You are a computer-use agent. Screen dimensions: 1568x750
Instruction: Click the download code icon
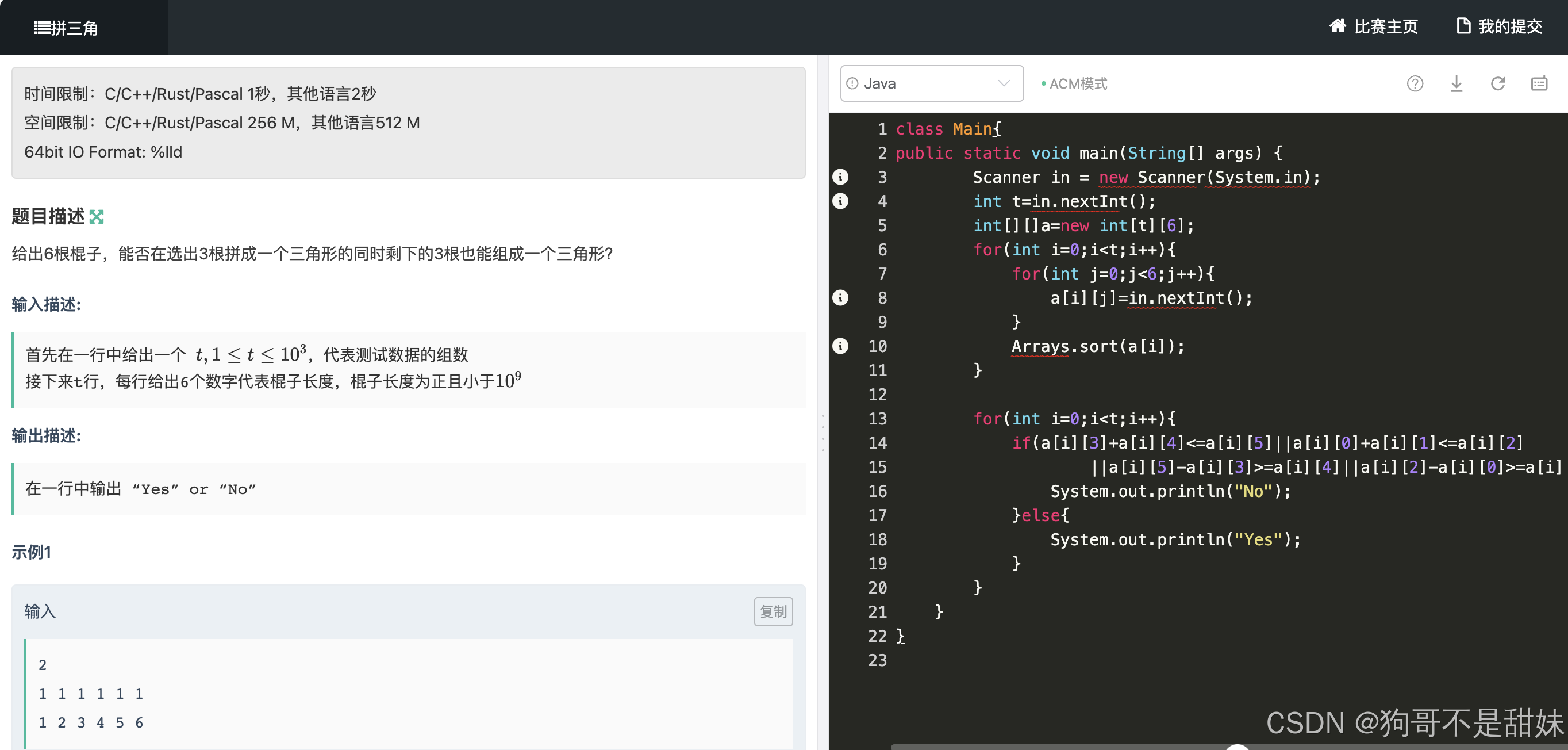pyautogui.click(x=1456, y=83)
